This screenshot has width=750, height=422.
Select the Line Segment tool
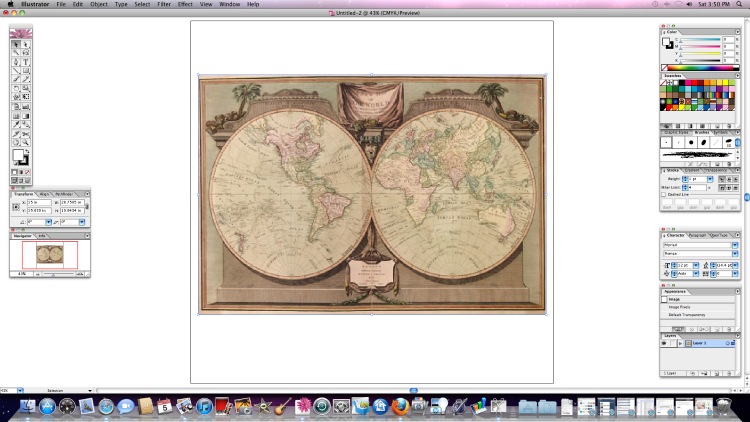click(x=16, y=70)
